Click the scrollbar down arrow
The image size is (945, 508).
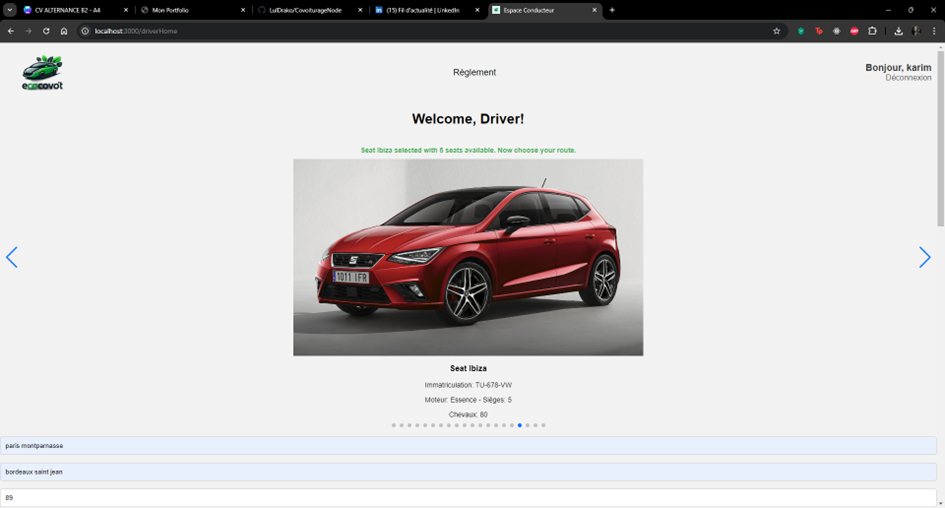(940, 503)
